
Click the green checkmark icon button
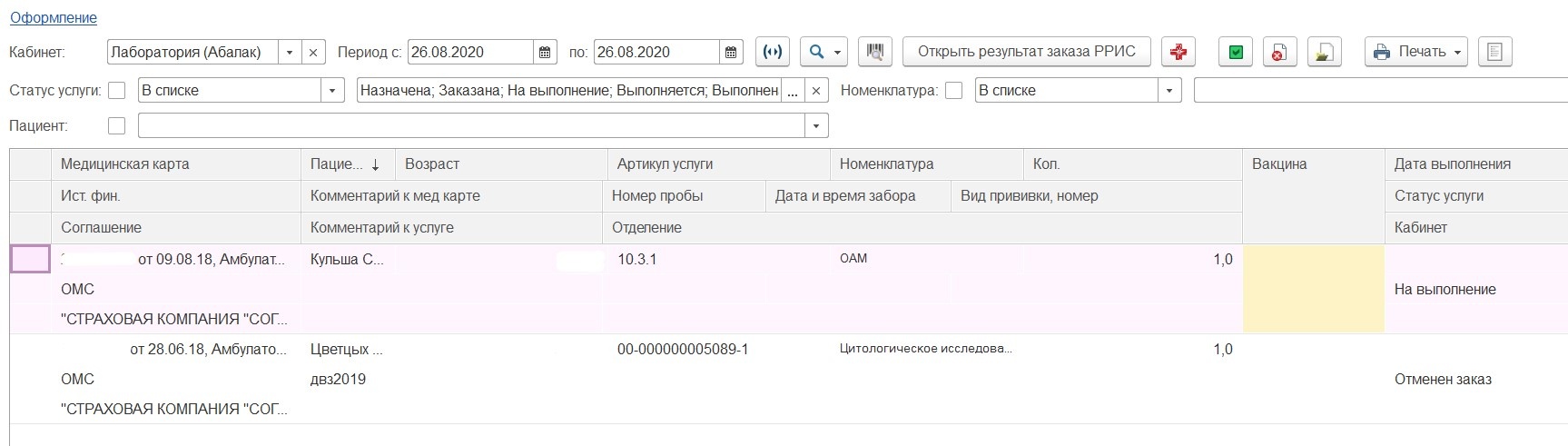click(1236, 52)
